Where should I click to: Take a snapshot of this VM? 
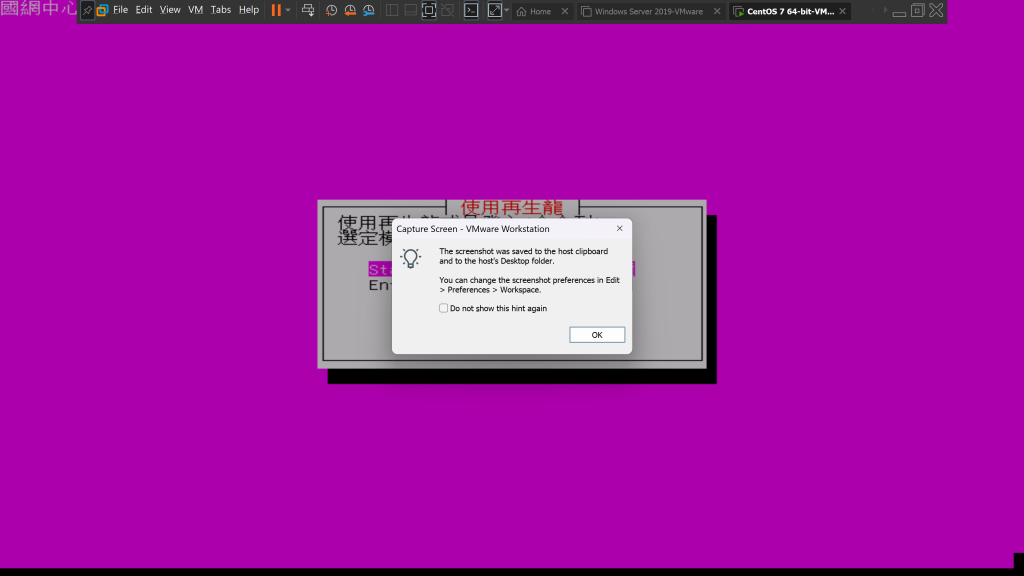click(332, 10)
